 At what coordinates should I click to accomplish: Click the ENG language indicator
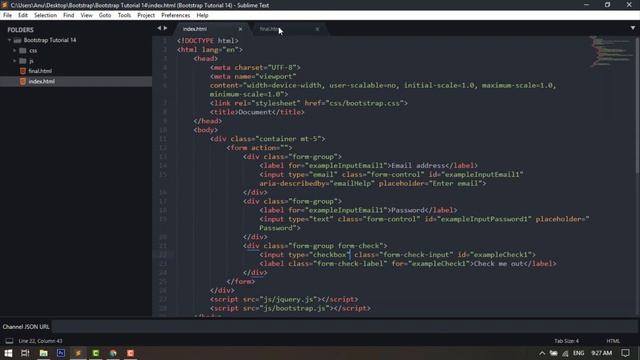point(578,353)
